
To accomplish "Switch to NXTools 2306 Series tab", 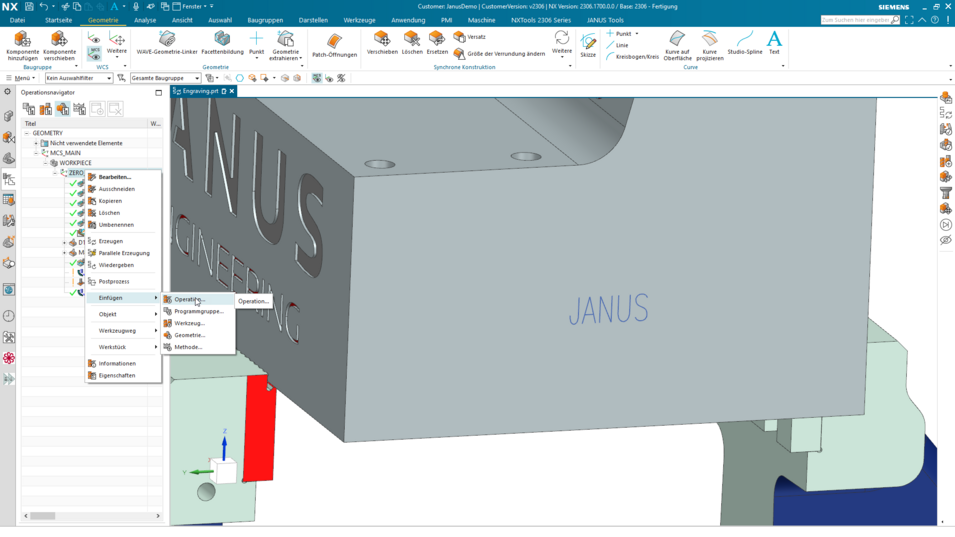I will [541, 20].
